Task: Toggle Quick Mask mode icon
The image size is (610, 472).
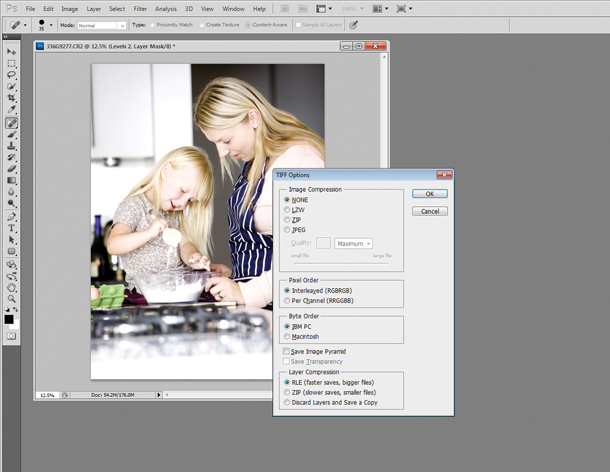Action: pos(11,336)
